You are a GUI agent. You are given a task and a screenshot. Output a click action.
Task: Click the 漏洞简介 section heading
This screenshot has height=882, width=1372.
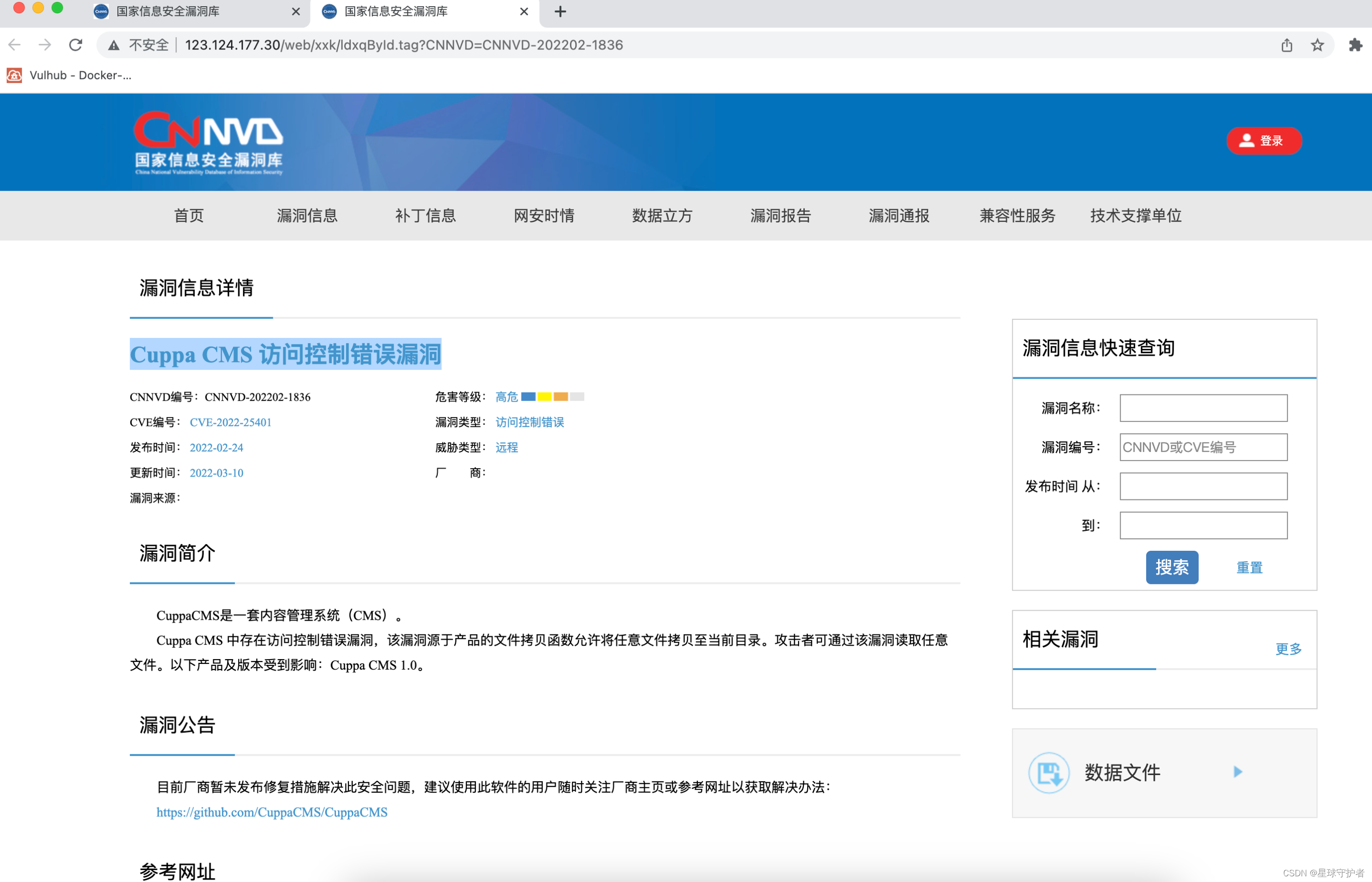(x=178, y=553)
